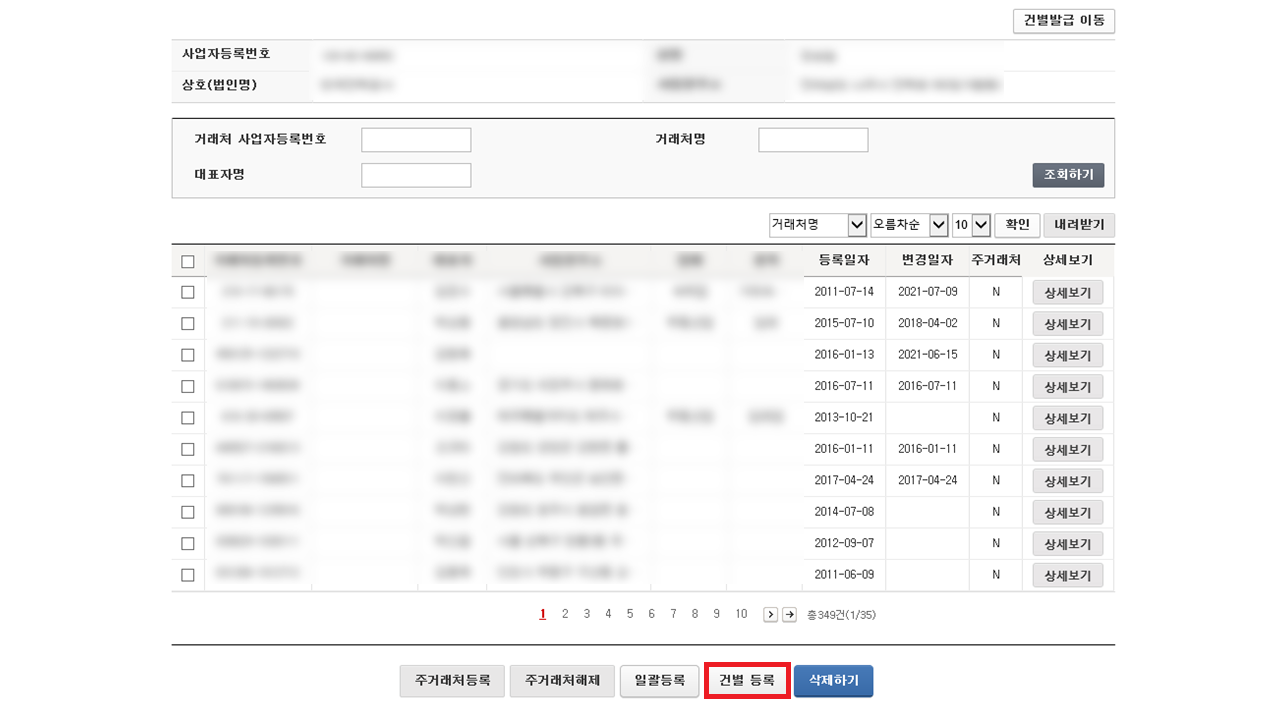The image size is (1280, 720).
Task: Click the 주거래처등록 button
Action: [x=452, y=681]
